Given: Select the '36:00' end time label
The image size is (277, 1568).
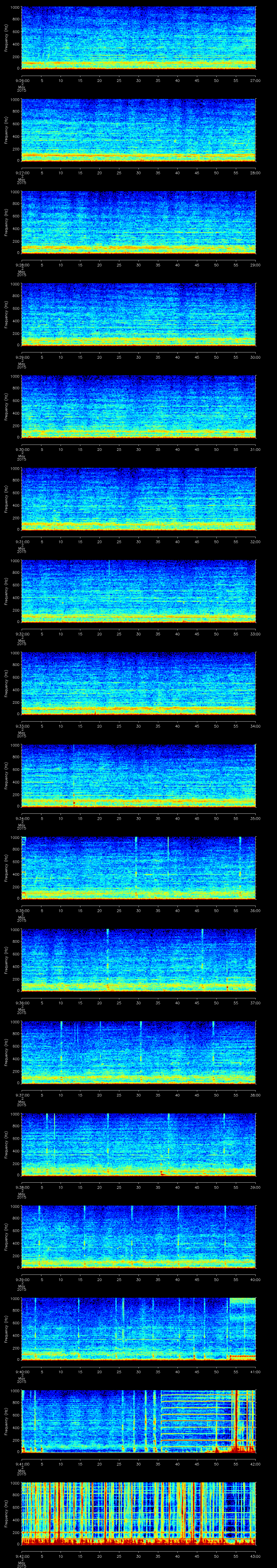Looking at the screenshot, I should tap(255, 910).
